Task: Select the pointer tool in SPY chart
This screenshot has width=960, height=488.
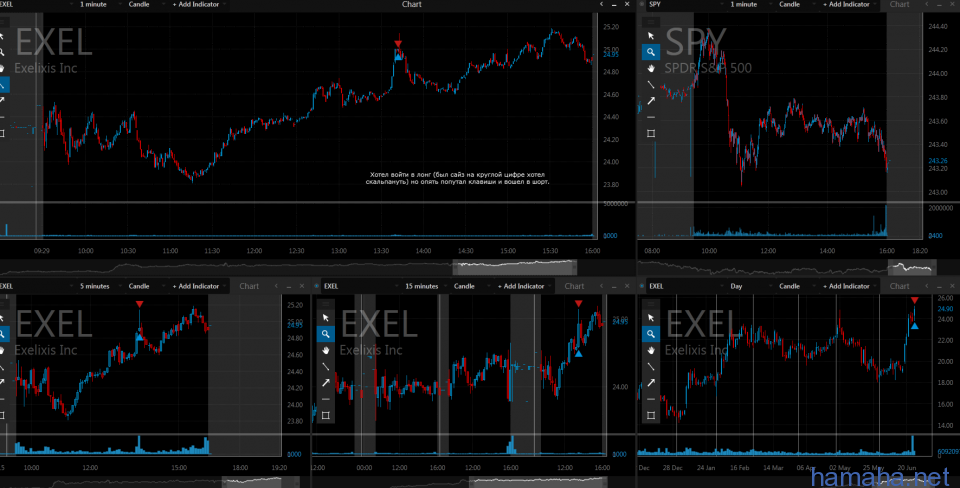Action: (x=651, y=36)
